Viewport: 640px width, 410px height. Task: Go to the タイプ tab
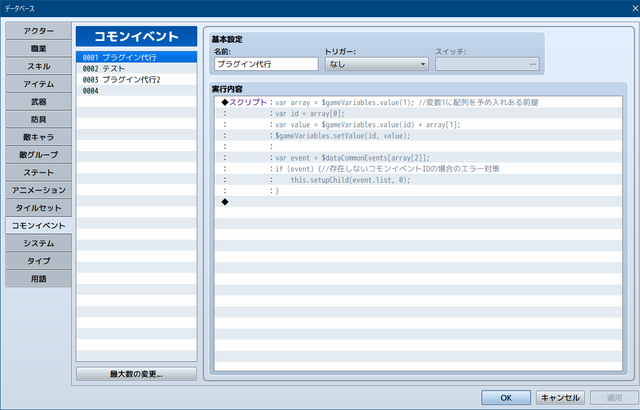pyautogui.click(x=38, y=261)
